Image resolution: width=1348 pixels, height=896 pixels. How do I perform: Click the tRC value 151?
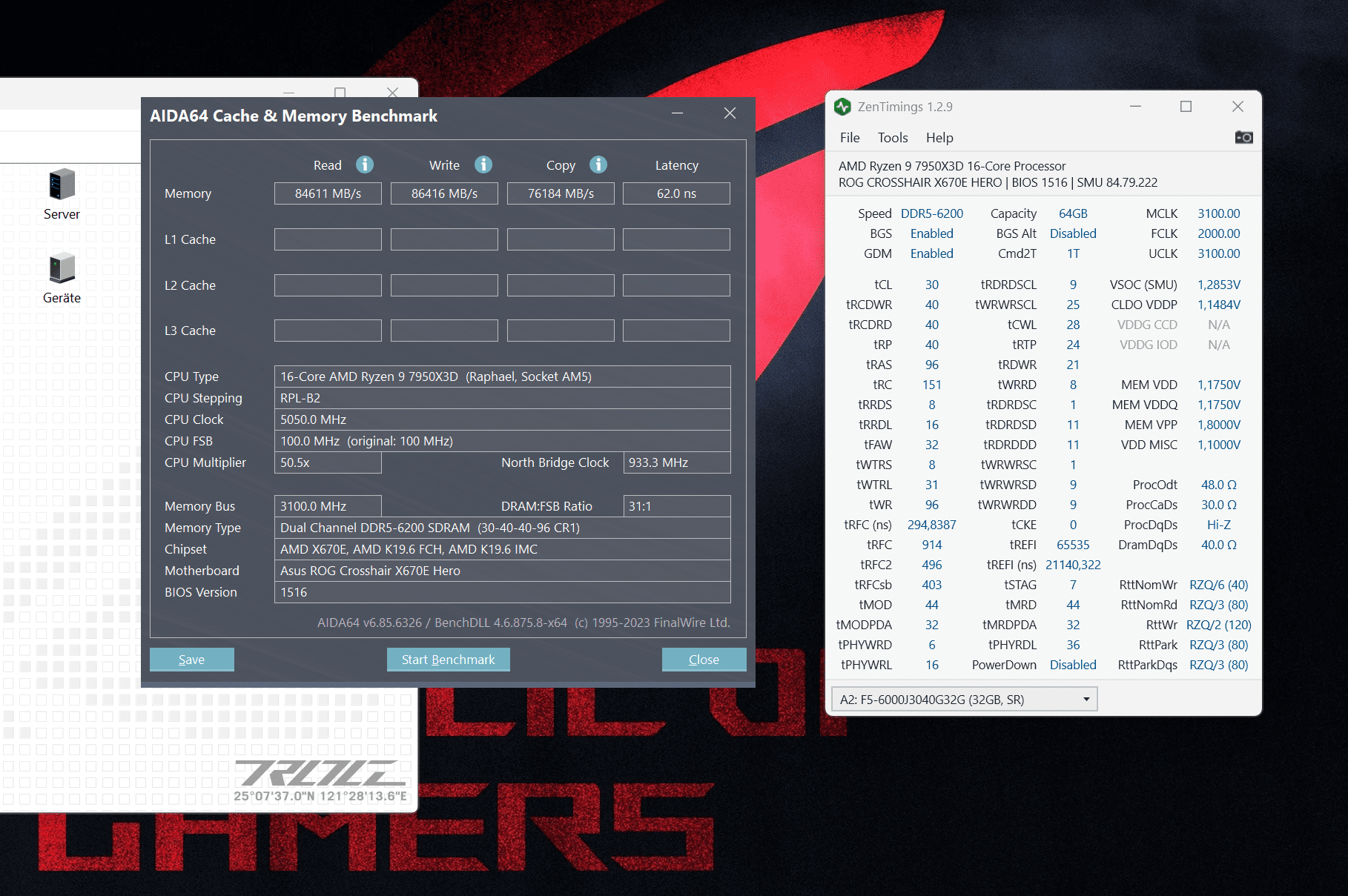pyautogui.click(x=932, y=385)
